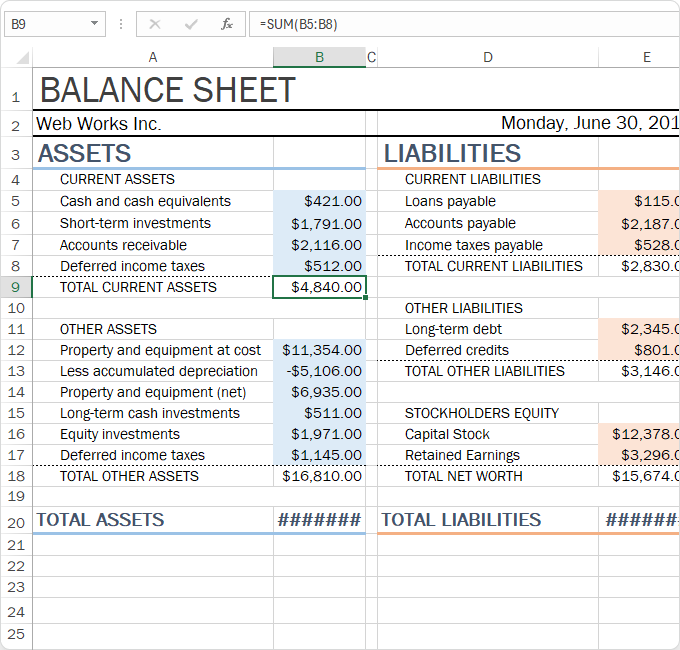Click CURRENT LIABILITIES label
The image size is (680, 650).
tap(473, 179)
